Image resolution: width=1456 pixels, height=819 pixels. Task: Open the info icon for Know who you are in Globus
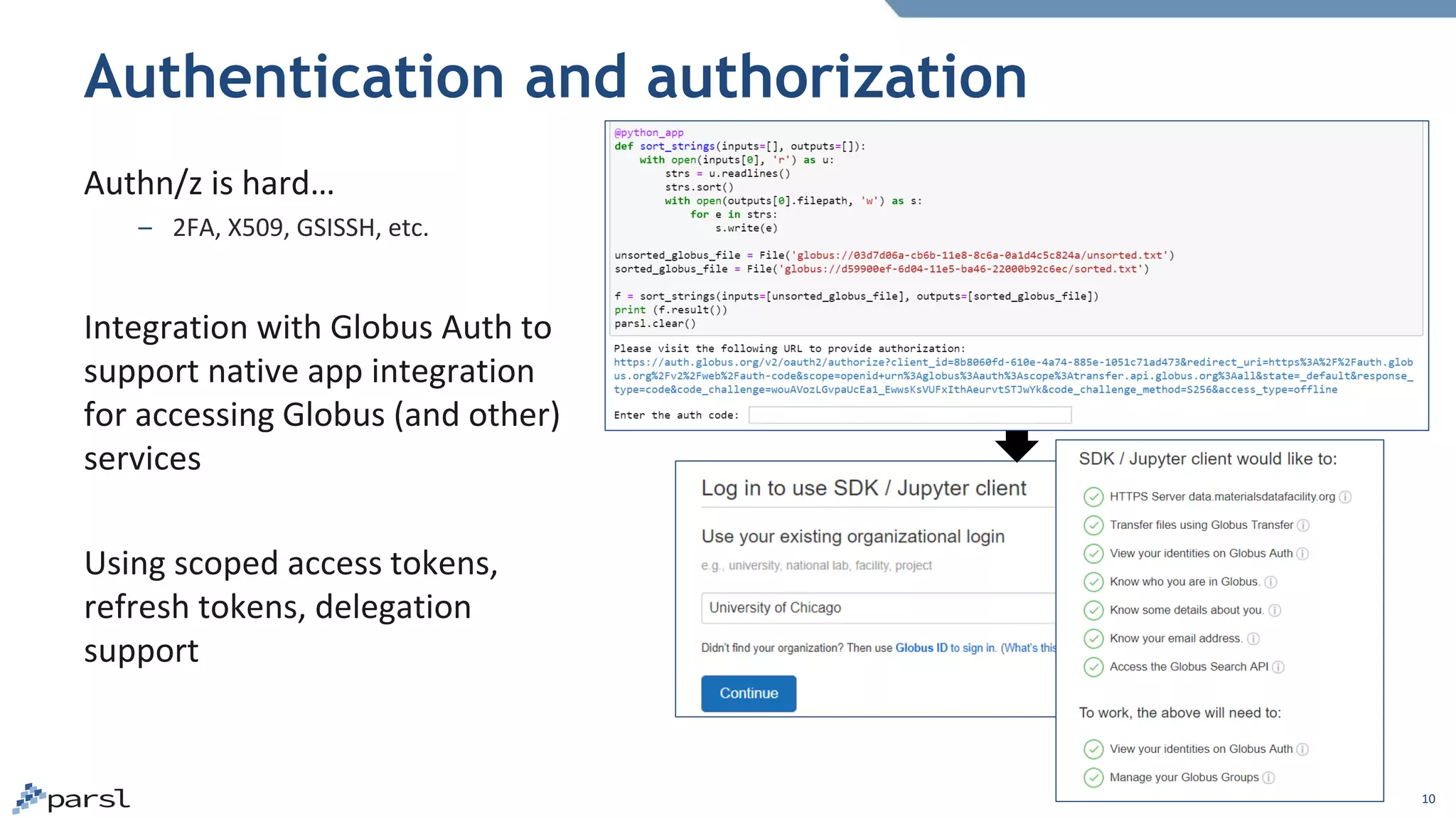coord(1270,582)
